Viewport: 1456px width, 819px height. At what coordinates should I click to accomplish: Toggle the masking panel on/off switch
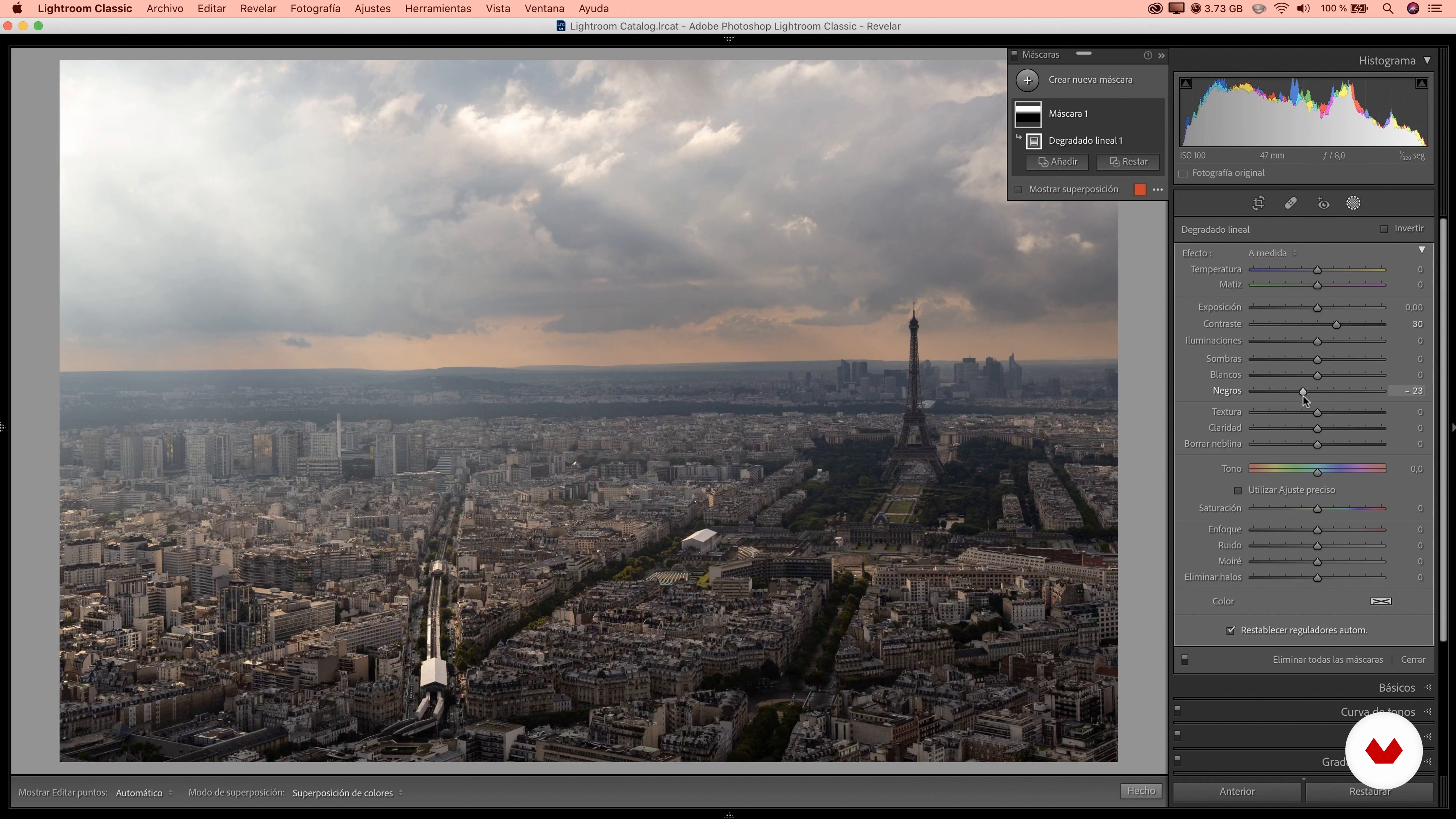(x=1185, y=660)
